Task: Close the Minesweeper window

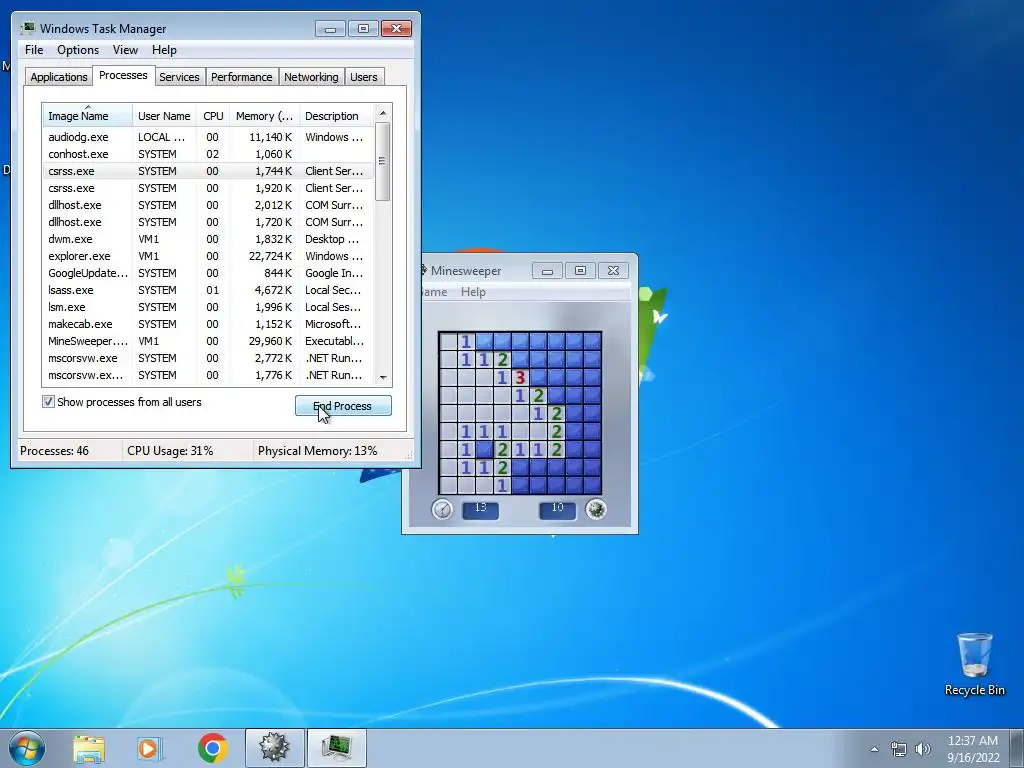Action: coord(613,270)
